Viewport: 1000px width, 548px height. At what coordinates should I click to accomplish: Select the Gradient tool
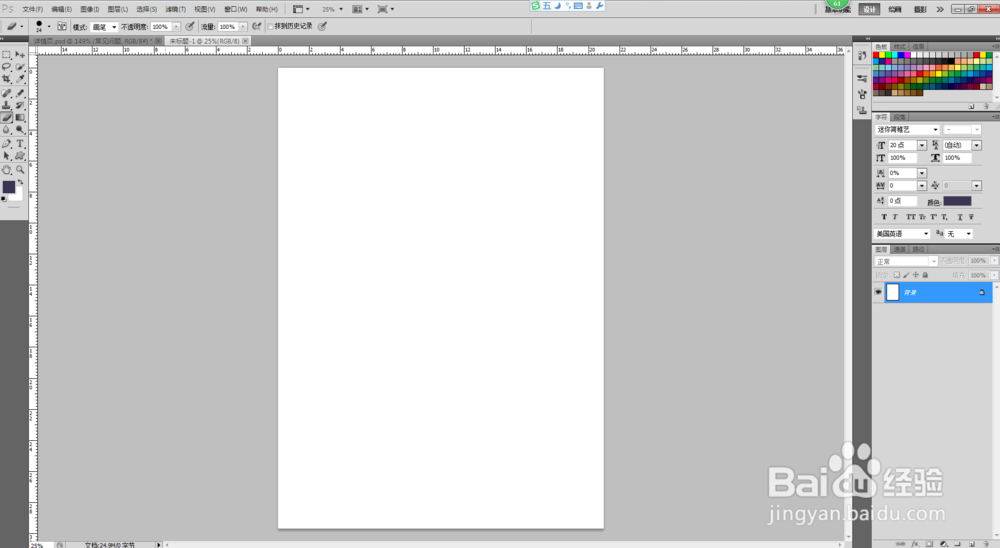pos(20,117)
